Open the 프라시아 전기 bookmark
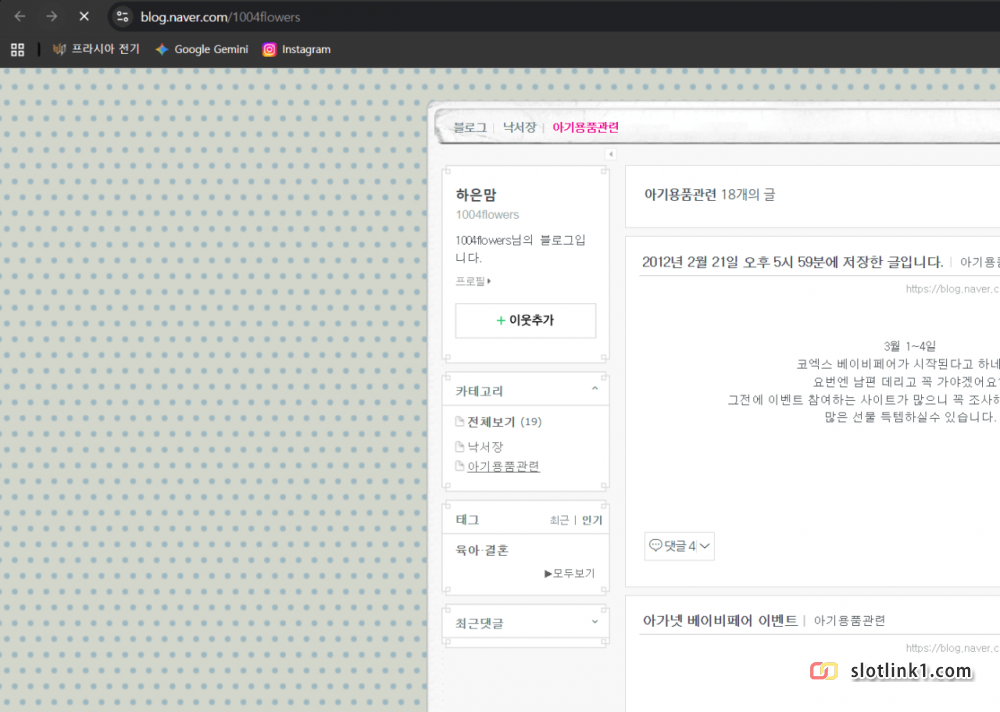The width and height of the screenshot is (1000, 712). click(96, 49)
